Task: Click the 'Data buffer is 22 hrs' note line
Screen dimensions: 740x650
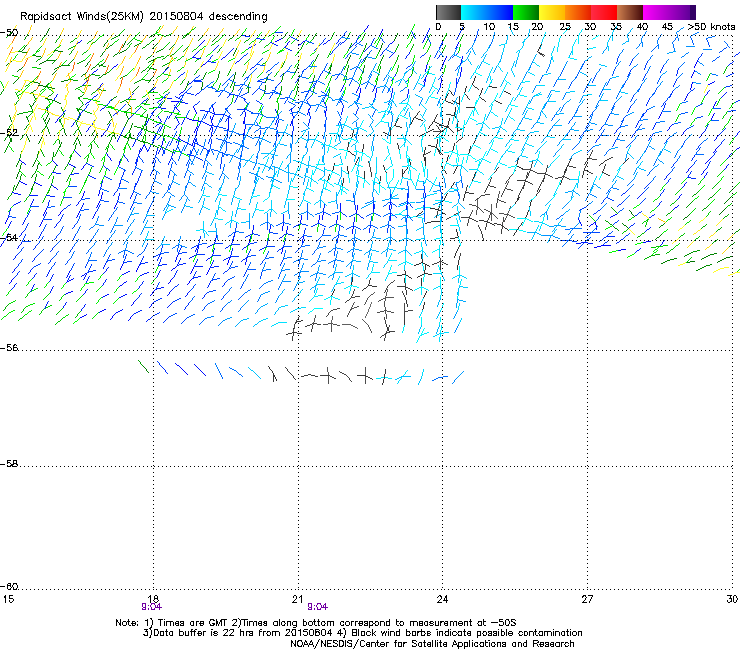Action: pyautogui.click(x=362, y=633)
